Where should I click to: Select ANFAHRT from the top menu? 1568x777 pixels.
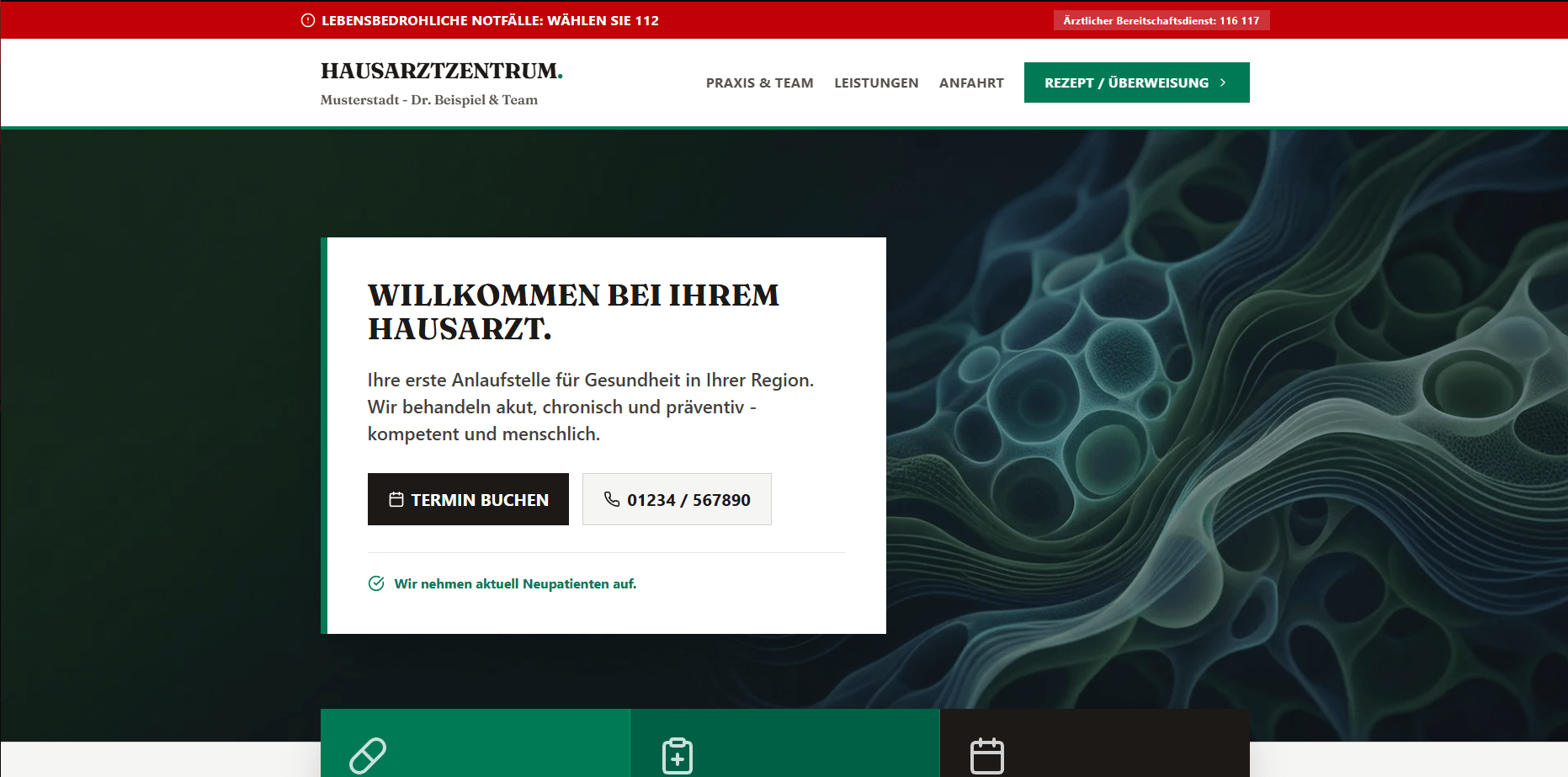(x=971, y=82)
